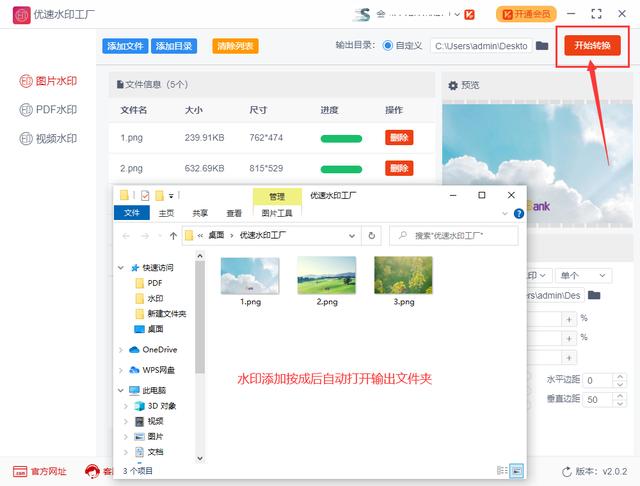
Task: Expand WPS网盘 tree node
Action: click(x=121, y=370)
